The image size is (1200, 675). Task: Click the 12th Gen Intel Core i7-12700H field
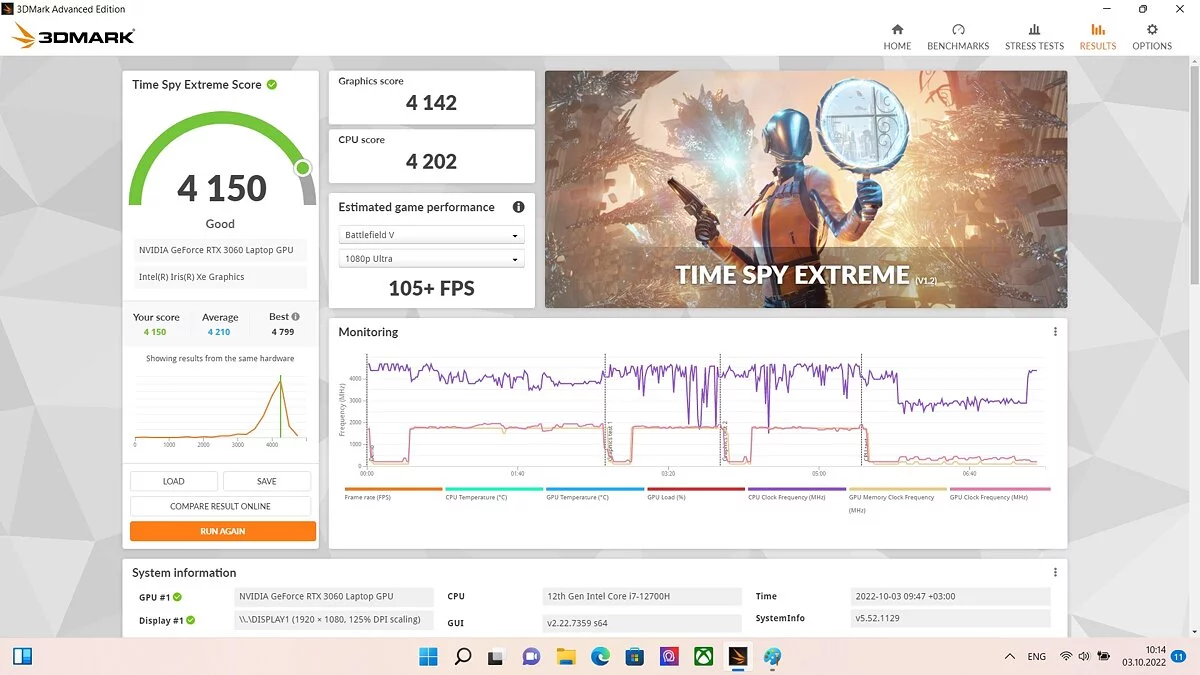click(x=642, y=597)
